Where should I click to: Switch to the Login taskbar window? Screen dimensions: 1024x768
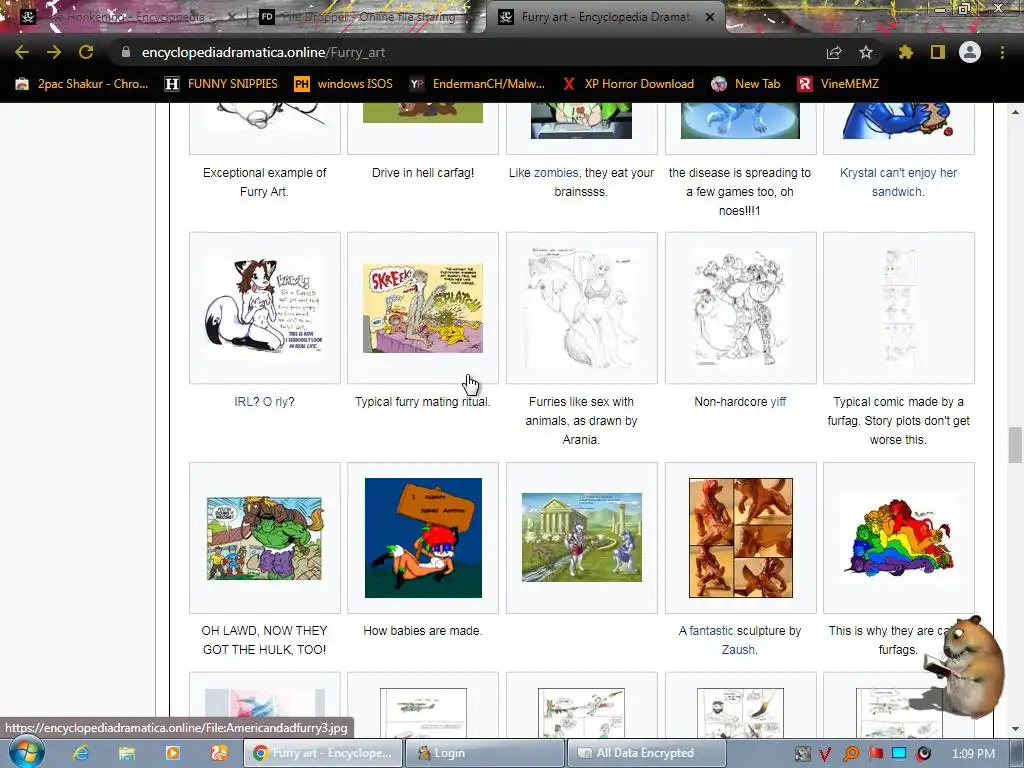click(x=484, y=753)
